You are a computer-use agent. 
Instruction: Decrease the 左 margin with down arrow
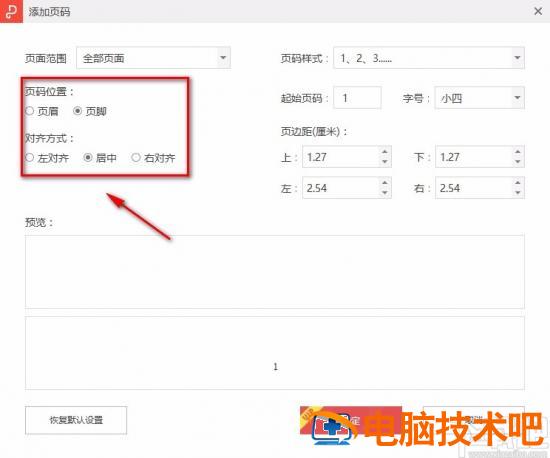385,193
